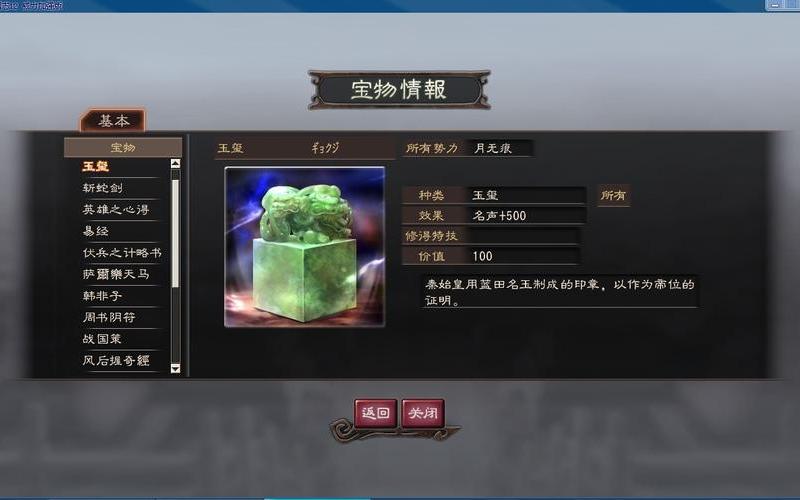
Task: Select 英雄之心得 from the list
Action: [x=117, y=209]
